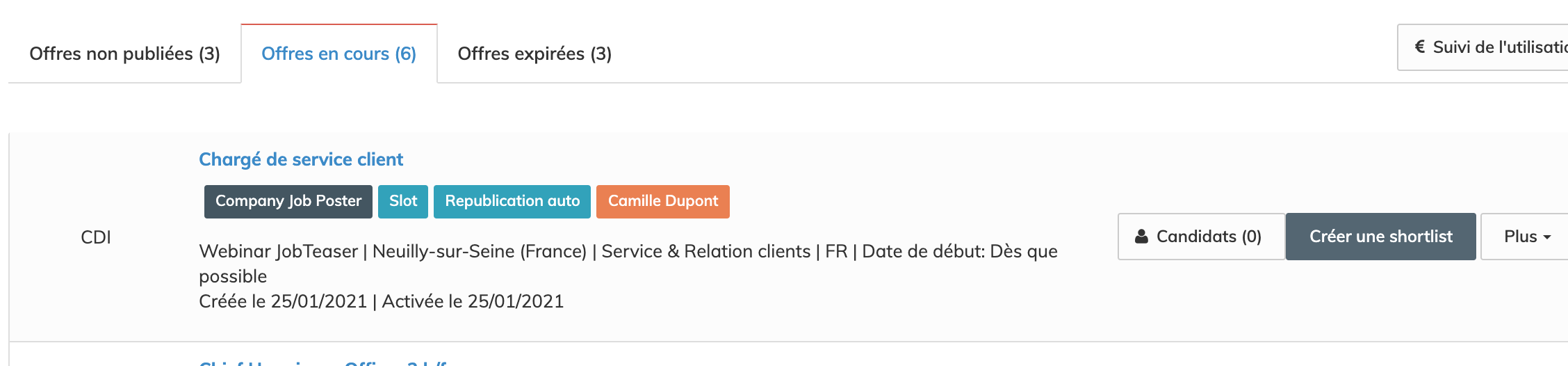Screen dimensions: 1568x366
Task: Click the euro icon beside Suivi de l'utilisation
Action: 1420,47
